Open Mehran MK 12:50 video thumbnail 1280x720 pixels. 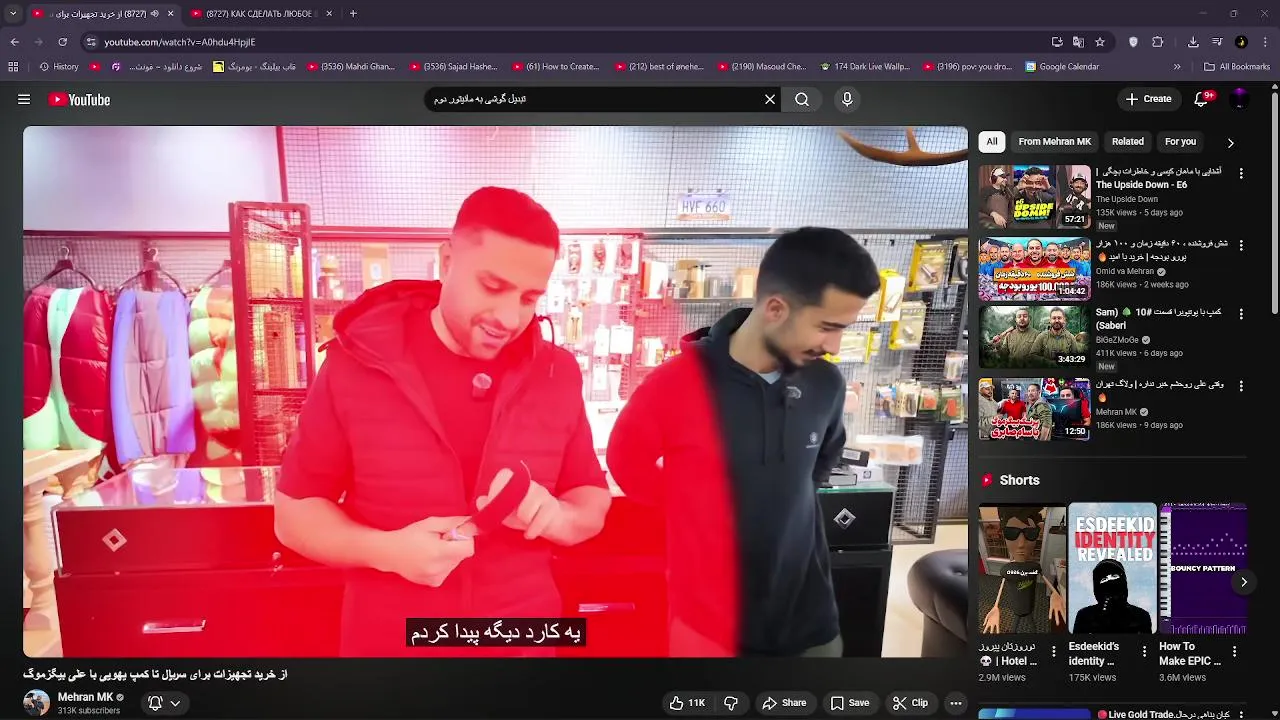click(x=1034, y=408)
